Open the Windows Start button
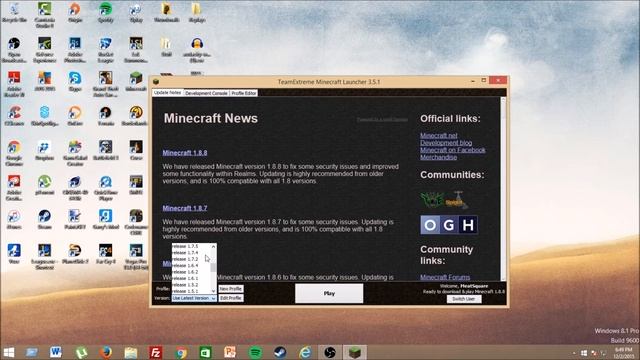Screen dimensions: 640x360 tap(9, 352)
